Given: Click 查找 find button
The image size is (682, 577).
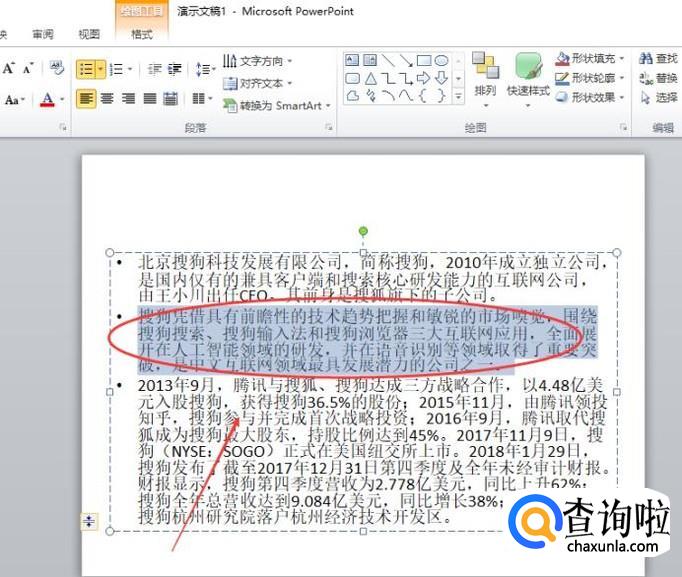Looking at the screenshot, I should (659, 58).
